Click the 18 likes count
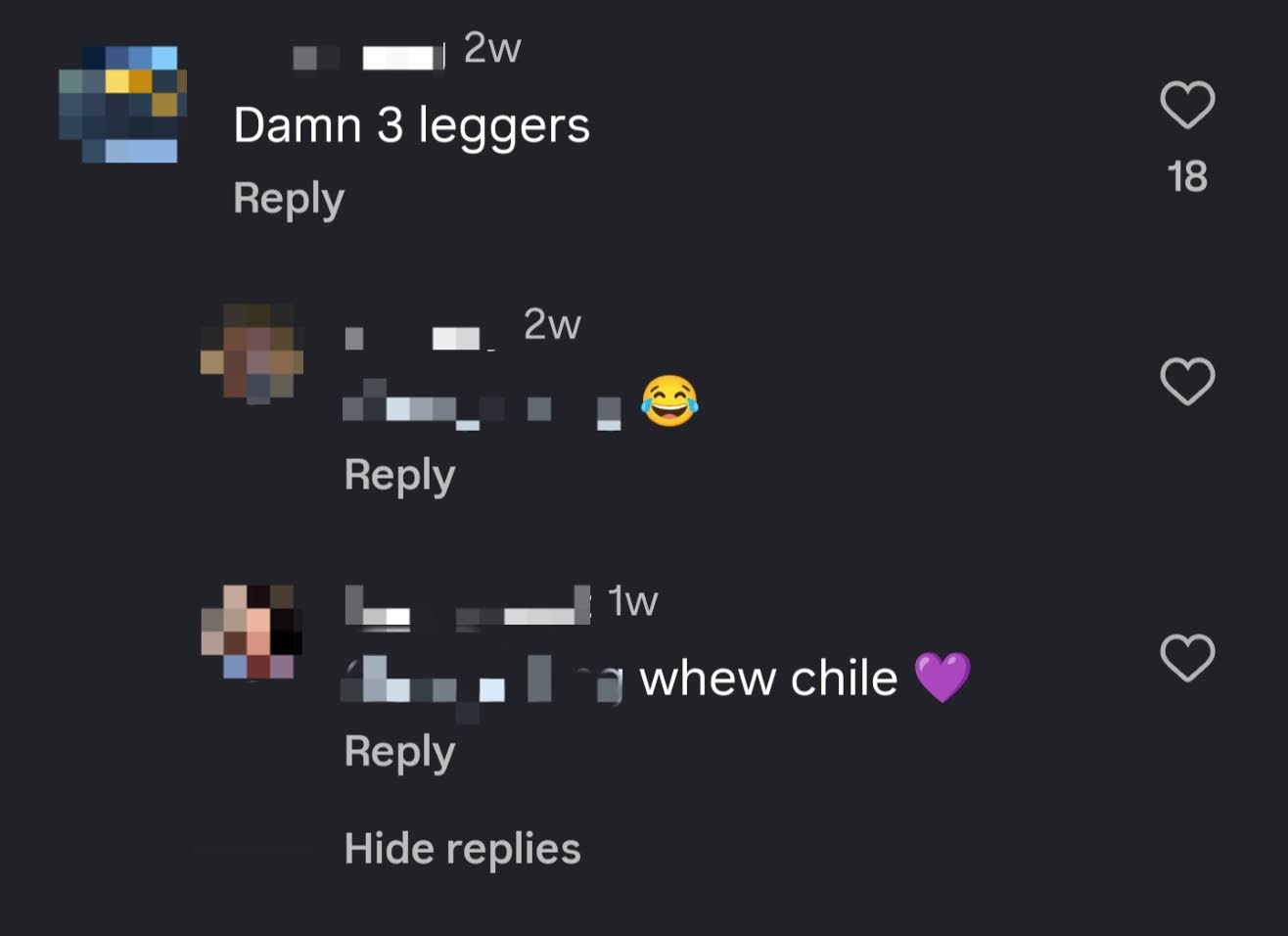Screen dimensions: 1288x936 [1187, 177]
